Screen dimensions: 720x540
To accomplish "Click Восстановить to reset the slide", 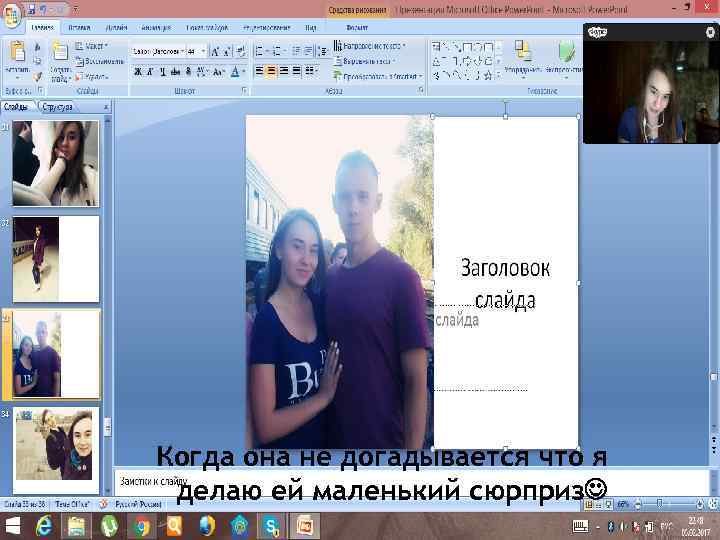I will (100, 61).
